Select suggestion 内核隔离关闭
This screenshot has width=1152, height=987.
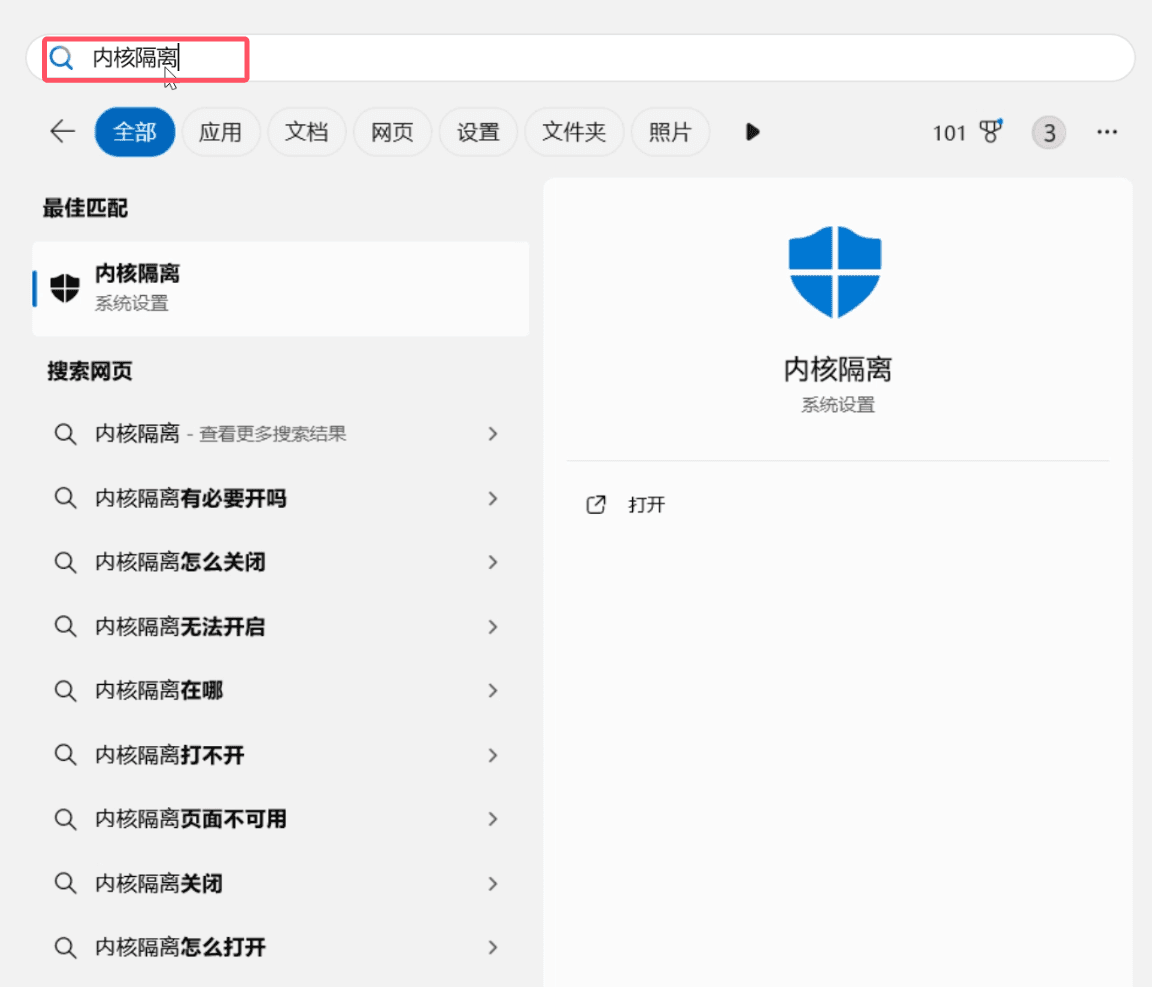tap(281, 883)
